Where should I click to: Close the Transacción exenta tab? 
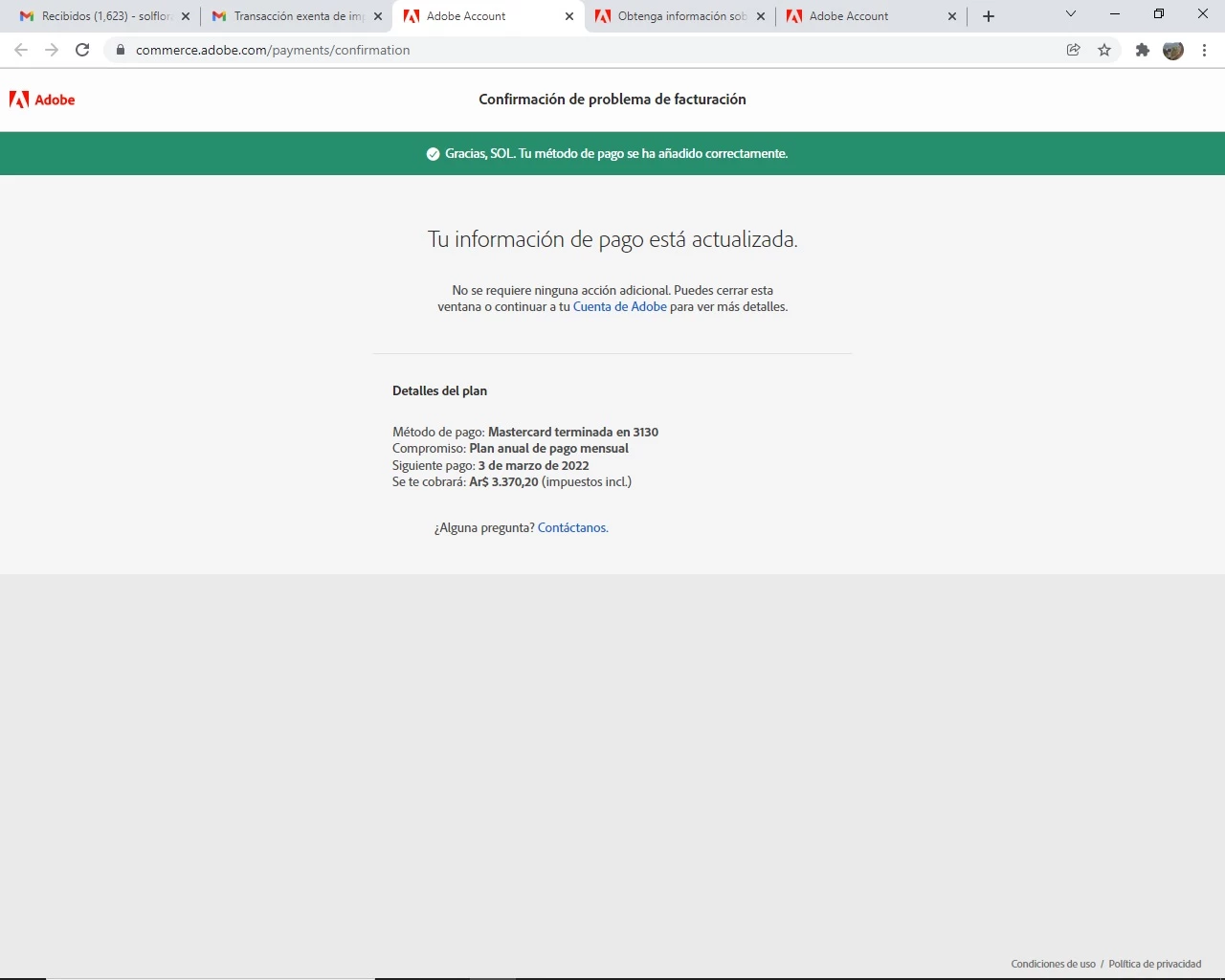[377, 16]
